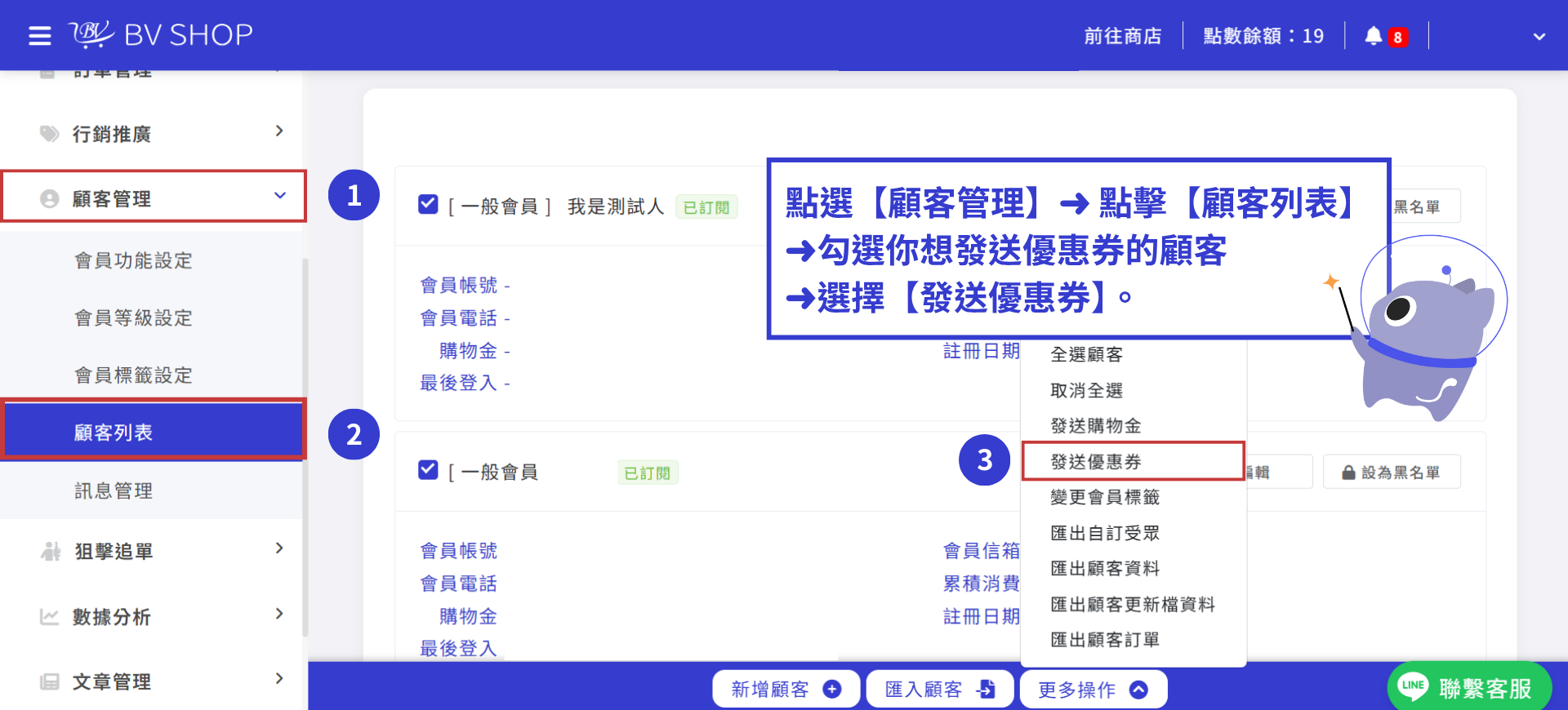Image resolution: width=1568 pixels, height=710 pixels.
Task: Click the left sidebar scrollbar
Action: pyautogui.click(x=305, y=447)
